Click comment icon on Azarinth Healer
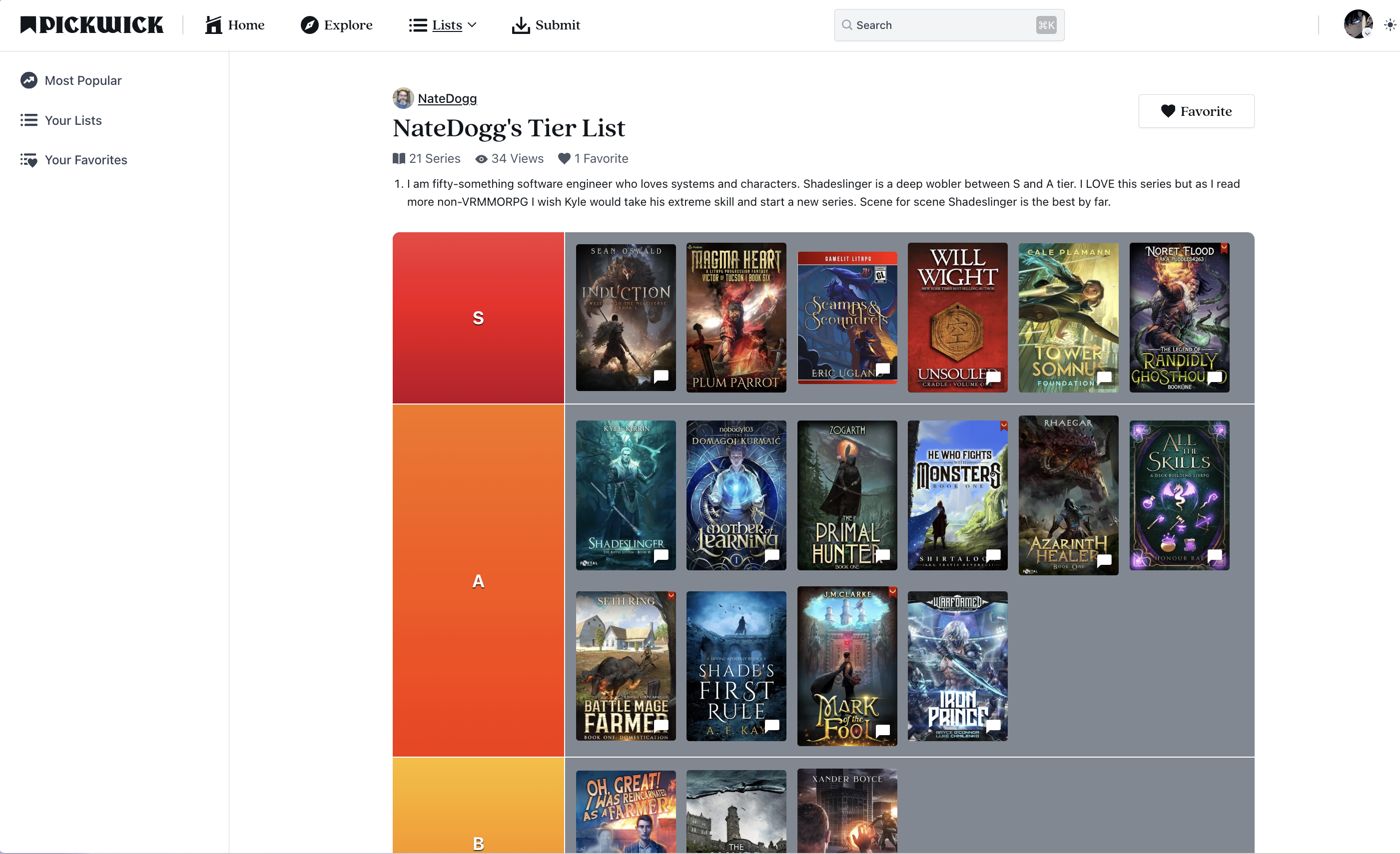 pos(1104,560)
